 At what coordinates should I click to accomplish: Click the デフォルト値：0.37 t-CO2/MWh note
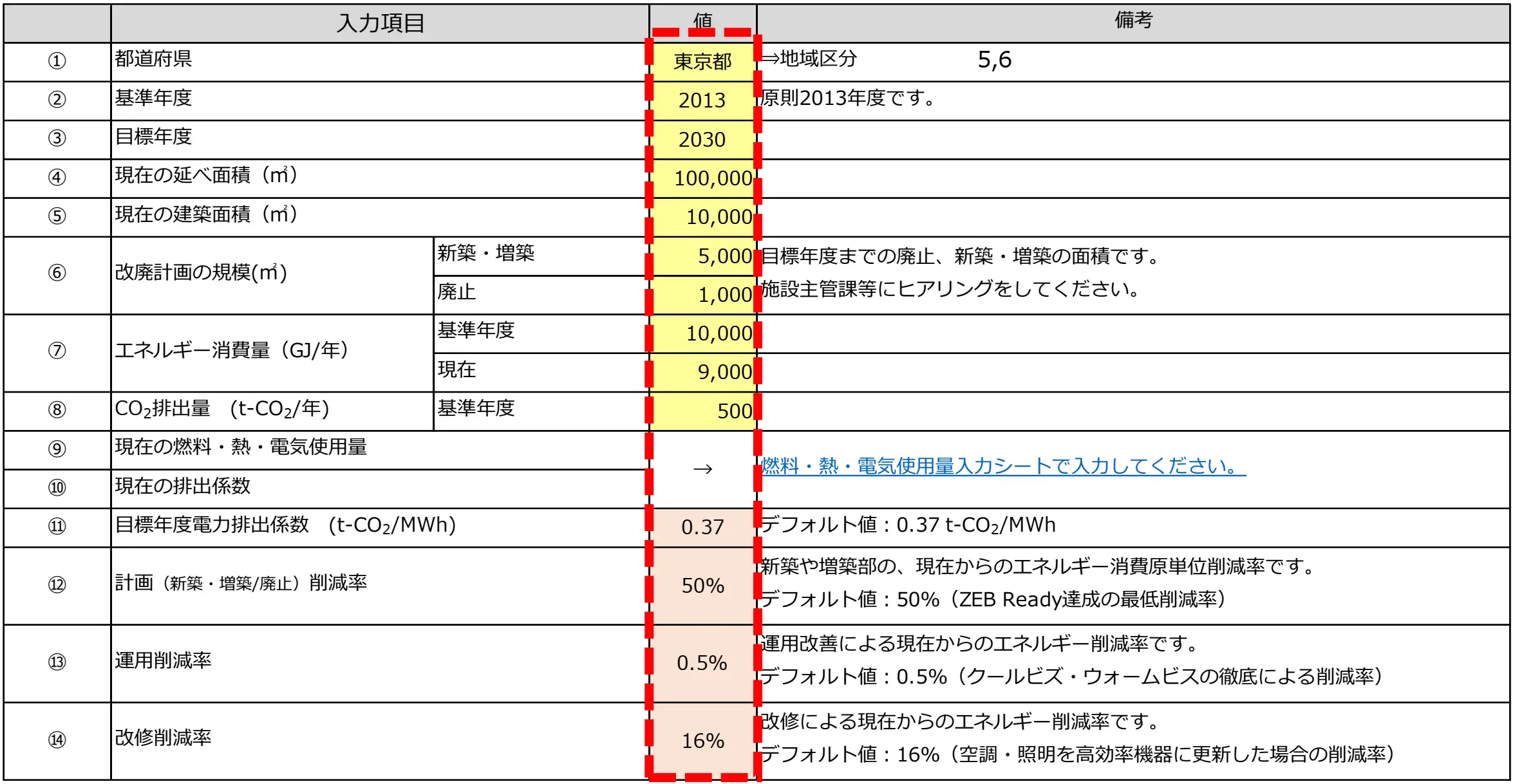pyautogui.click(x=908, y=525)
